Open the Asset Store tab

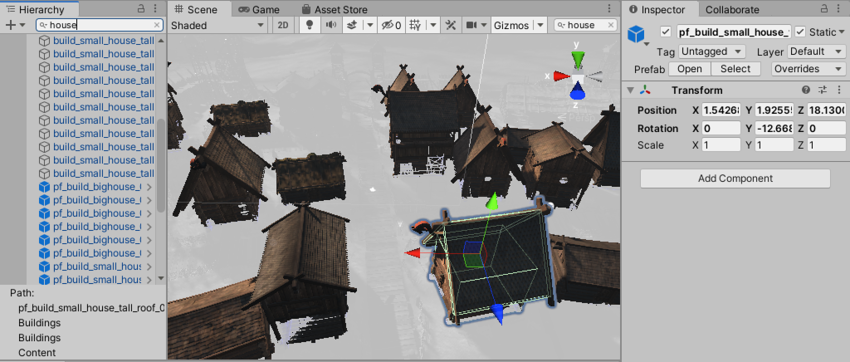tap(334, 9)
